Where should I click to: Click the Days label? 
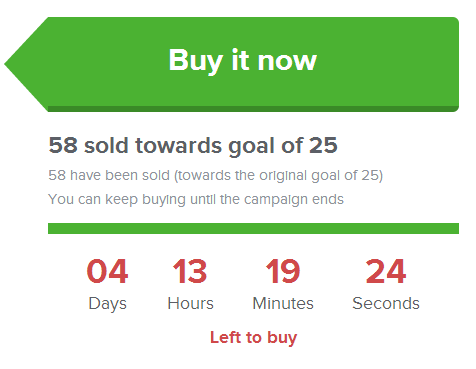[x=108, y=304]
